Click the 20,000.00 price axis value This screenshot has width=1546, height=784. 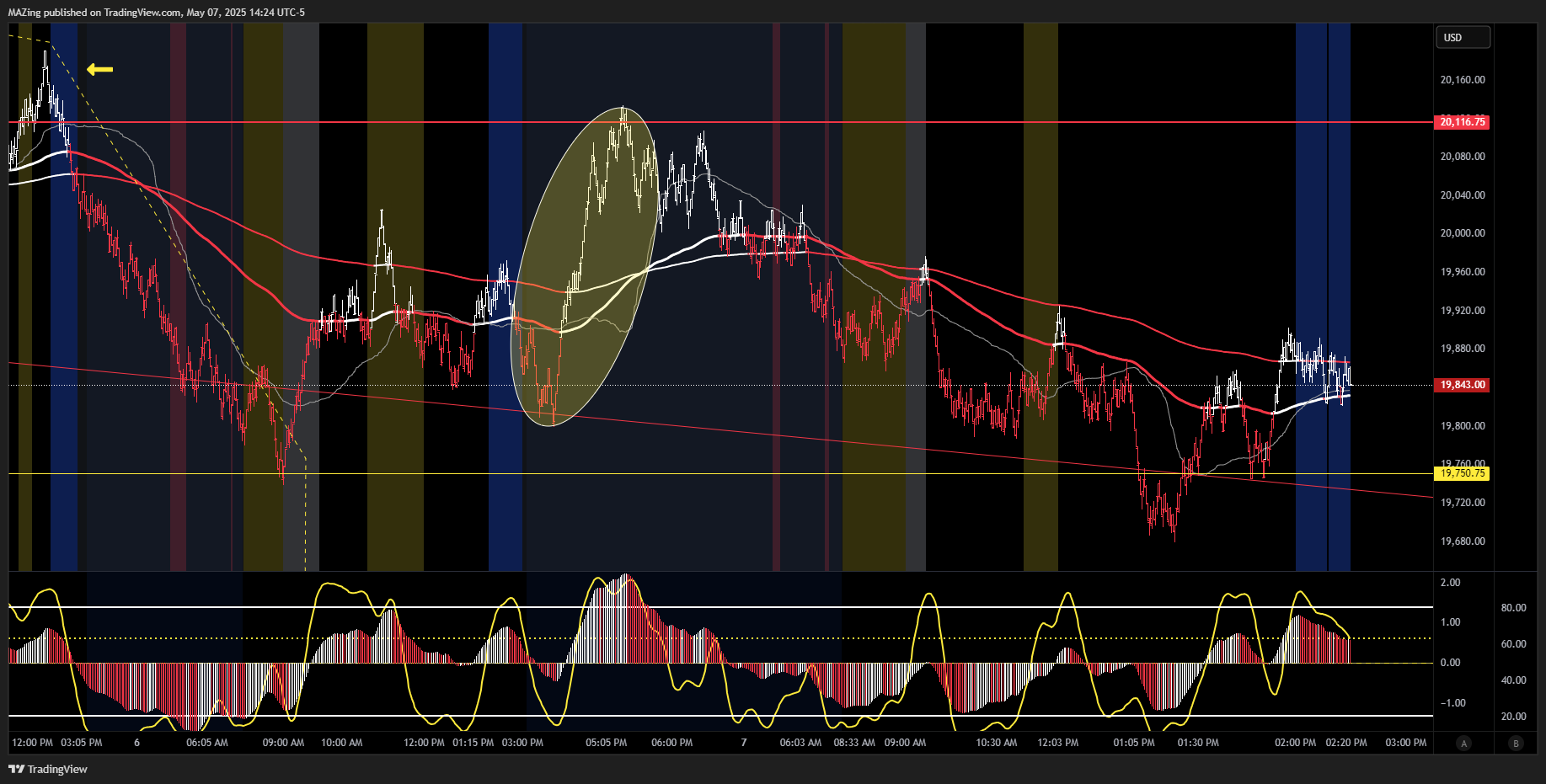point(1463,233)
